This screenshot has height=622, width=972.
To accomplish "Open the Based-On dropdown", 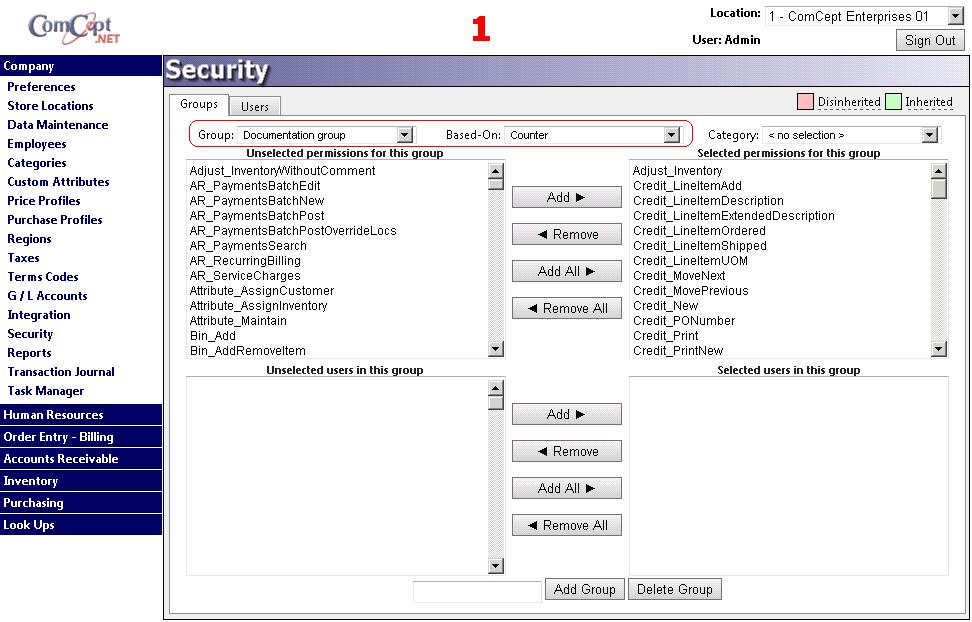I will click(671, 135).
